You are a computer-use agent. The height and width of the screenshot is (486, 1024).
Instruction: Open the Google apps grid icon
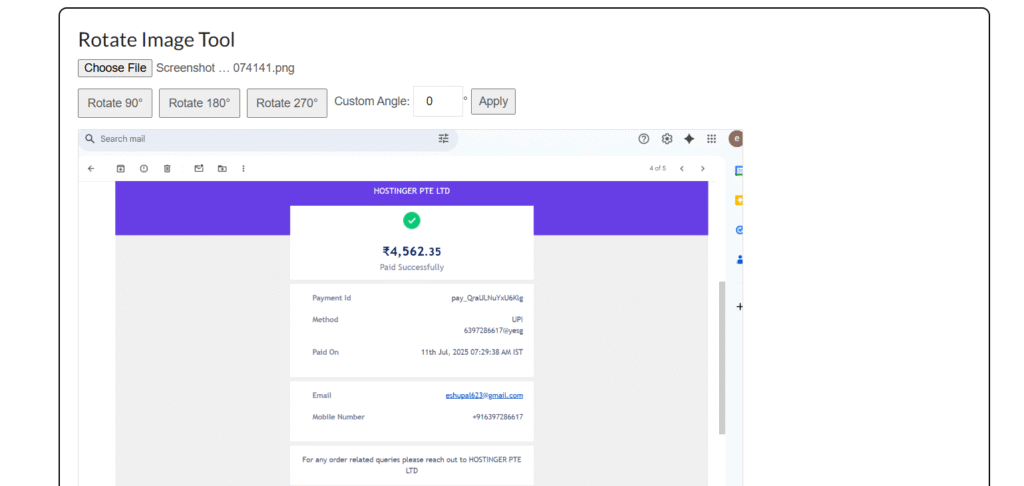712,139
